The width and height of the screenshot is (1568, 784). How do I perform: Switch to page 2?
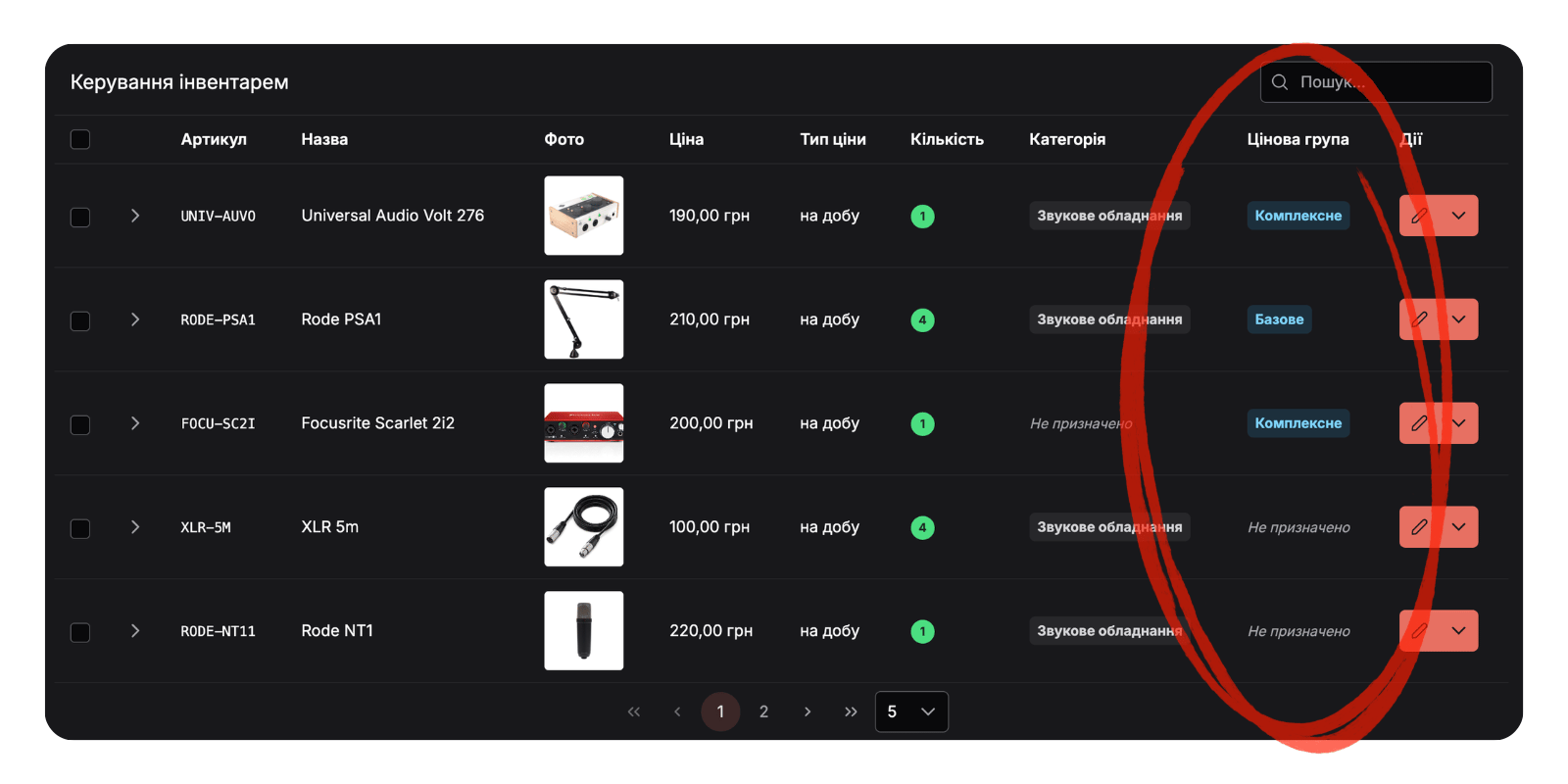[763, 711]
